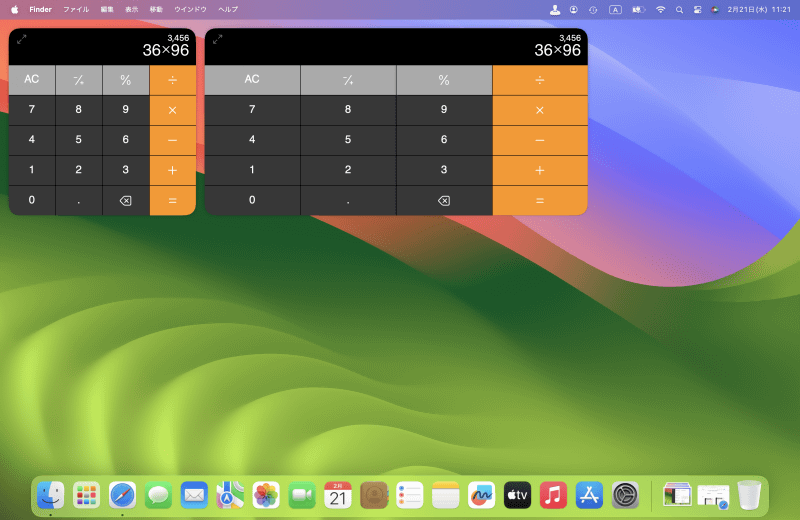This screenshot has width=800, height=520.
Task: Click digit 3 in the small calculator
Action: coord(126,170)
